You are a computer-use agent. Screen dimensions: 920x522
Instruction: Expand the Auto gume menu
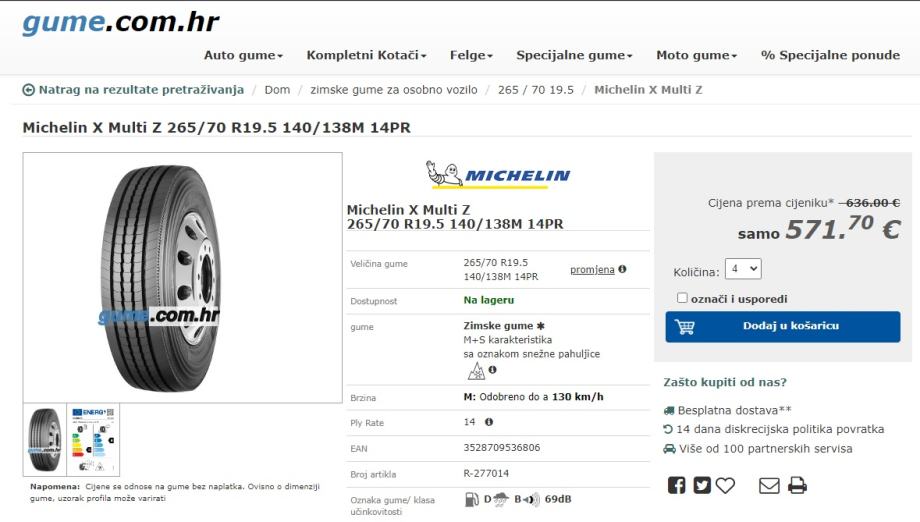[243, 55]
